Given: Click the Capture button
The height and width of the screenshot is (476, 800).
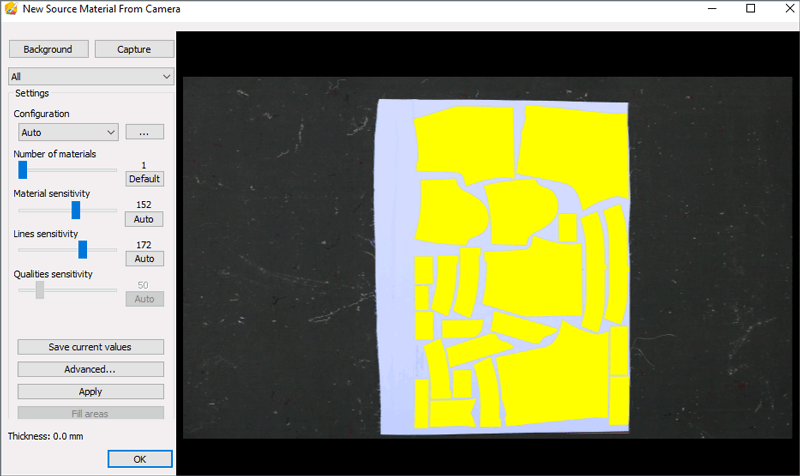Looking at the screenshot, I should click(134, 49).
